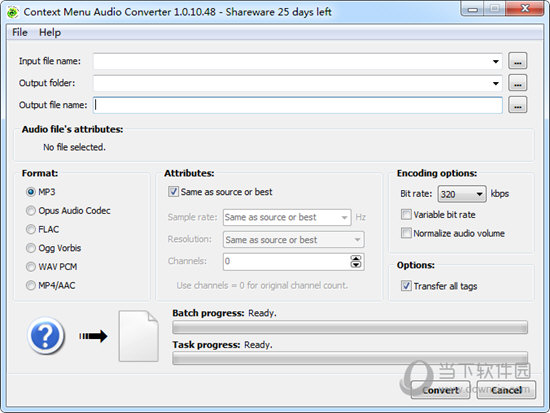Screen dimensions: 550x413
Task: Close the Audio Converter window
Action: (525, 9)
